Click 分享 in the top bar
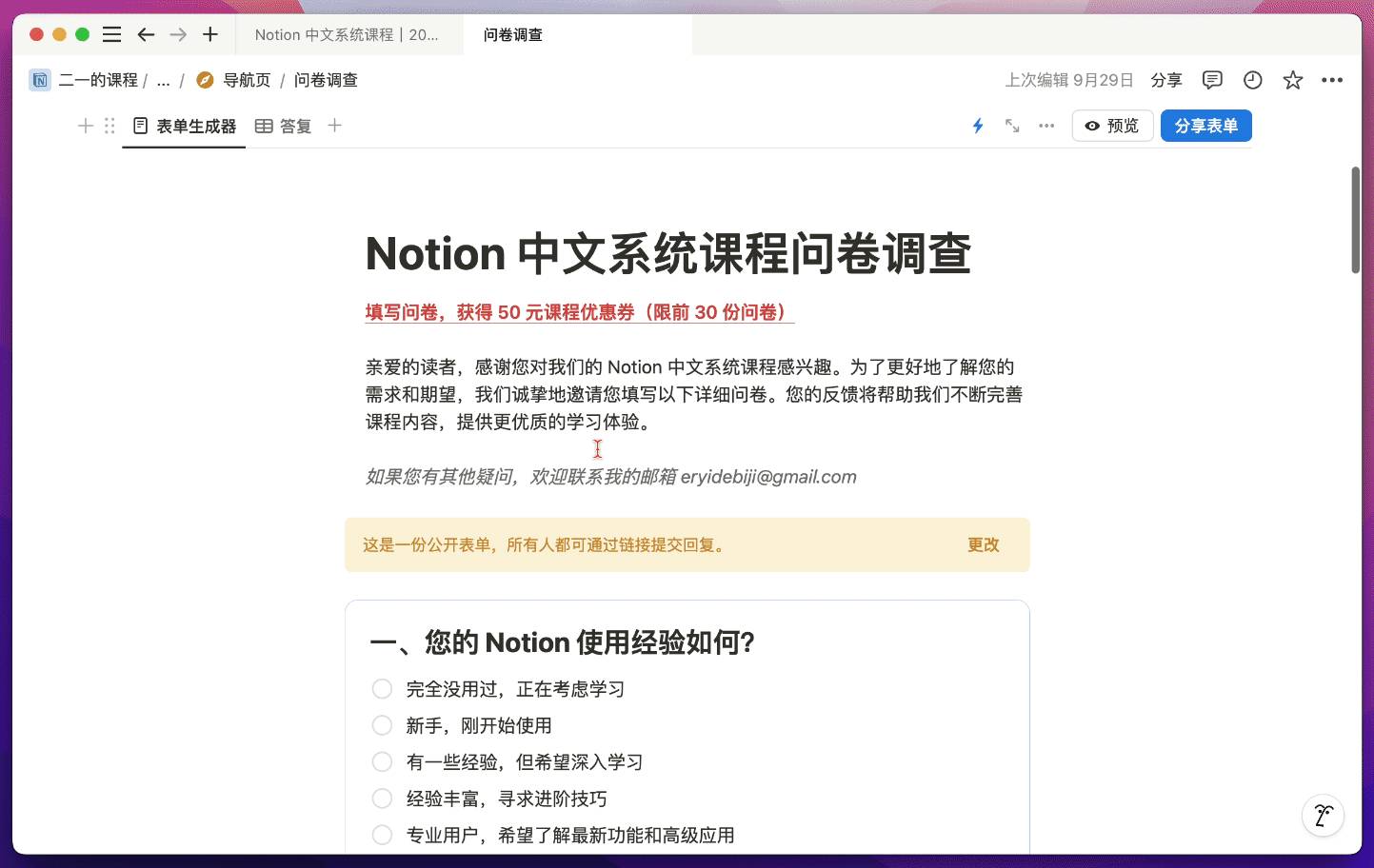This screenshot has height=868, width=1374. pos(1165,80)
